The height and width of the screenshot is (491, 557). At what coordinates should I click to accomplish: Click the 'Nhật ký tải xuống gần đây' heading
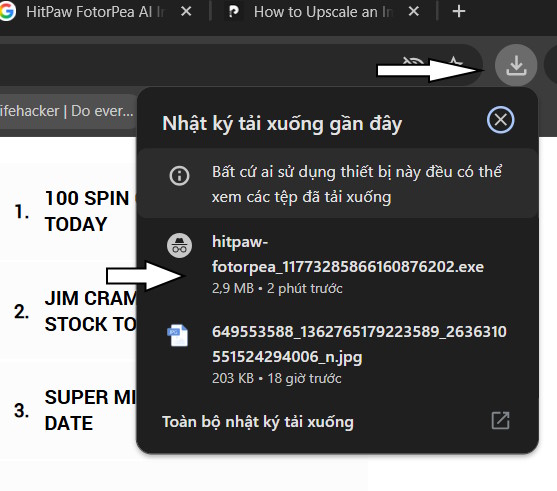[282, 124]
